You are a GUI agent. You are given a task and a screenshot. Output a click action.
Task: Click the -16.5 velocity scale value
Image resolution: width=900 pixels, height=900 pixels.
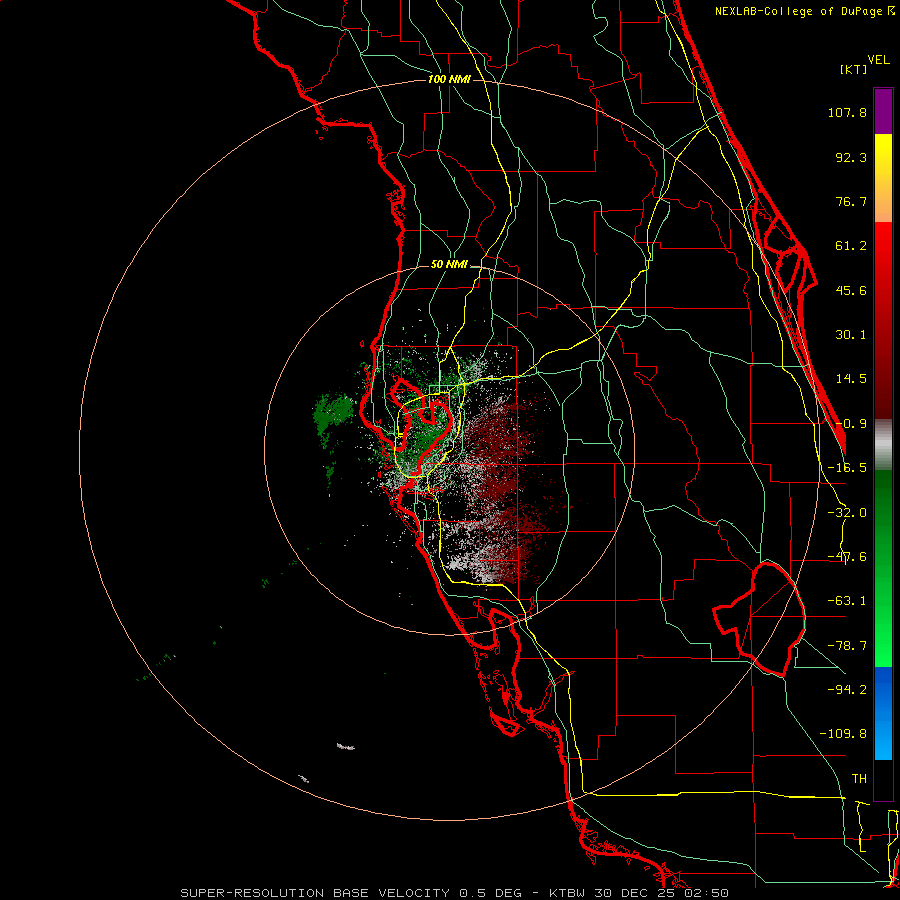[x=847, y=468]
